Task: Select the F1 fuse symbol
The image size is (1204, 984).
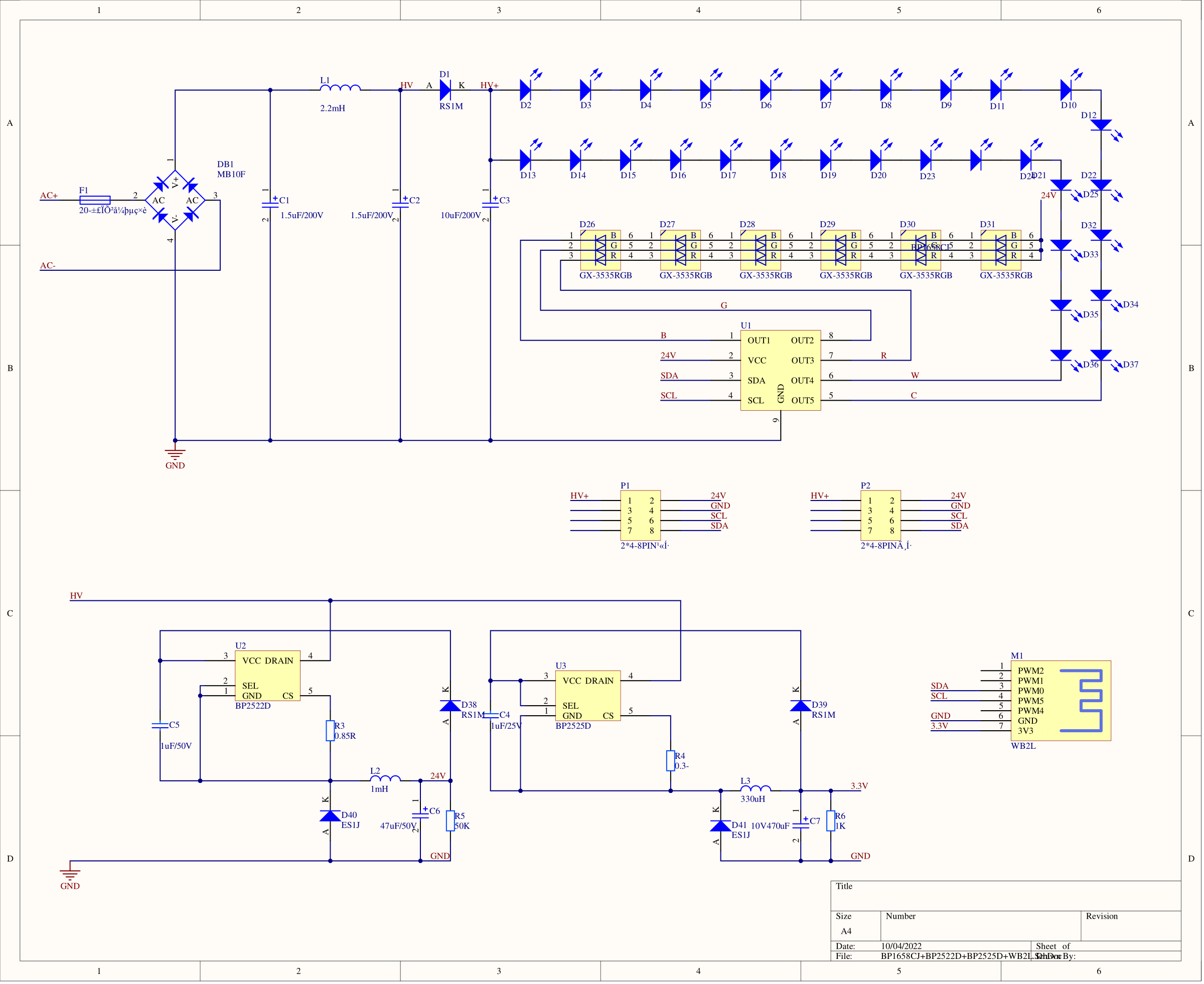Action: pos(95,200)
